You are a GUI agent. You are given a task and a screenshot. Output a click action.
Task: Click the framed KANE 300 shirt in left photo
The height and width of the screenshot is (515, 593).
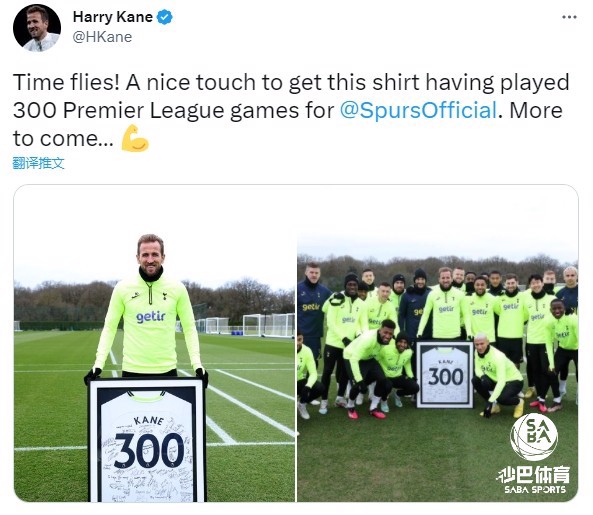click(147, 440)
